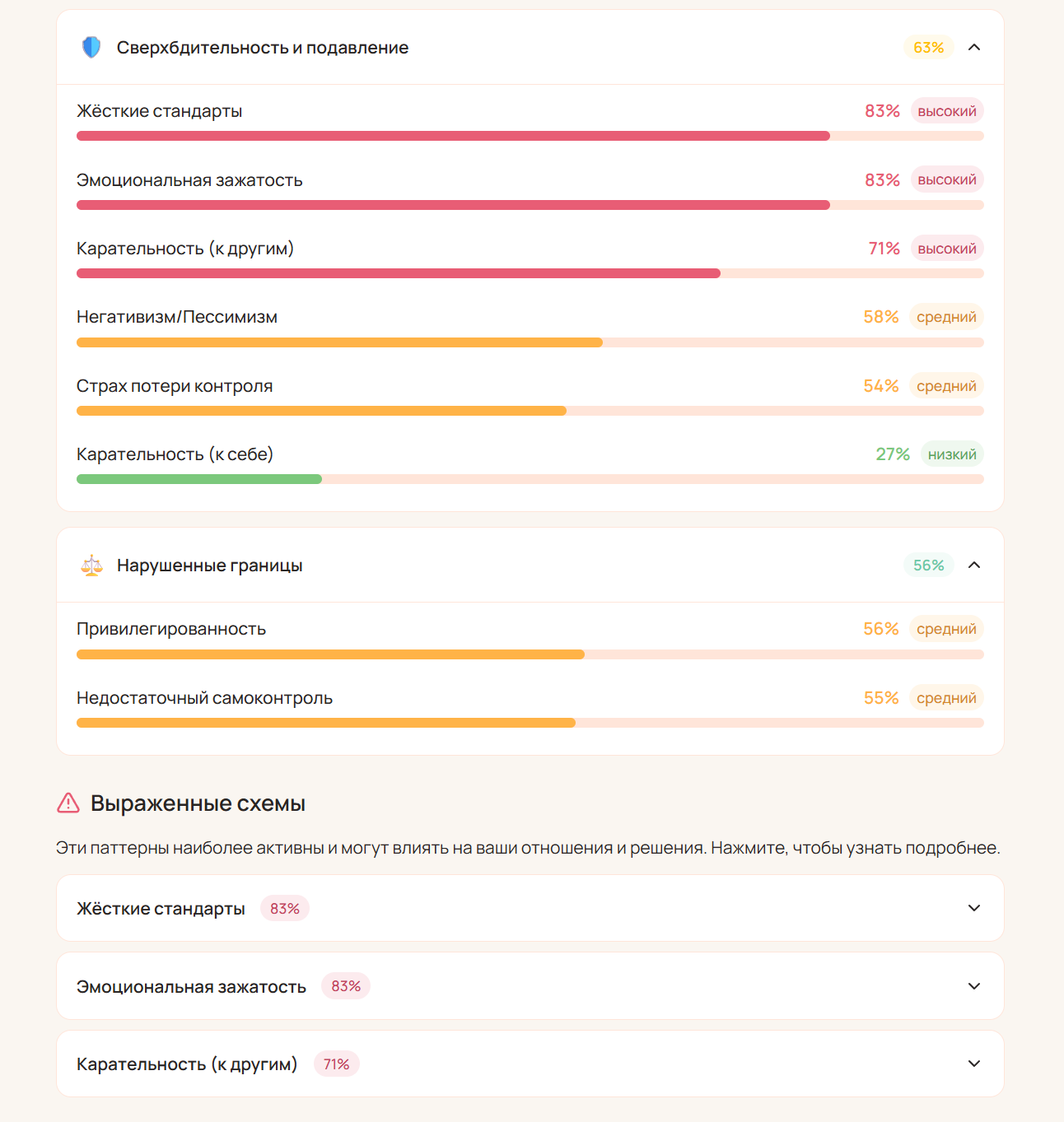Click the 'Страх потери контроля' label
This screenshot has height=1122, width=1064.
point(175,385)
